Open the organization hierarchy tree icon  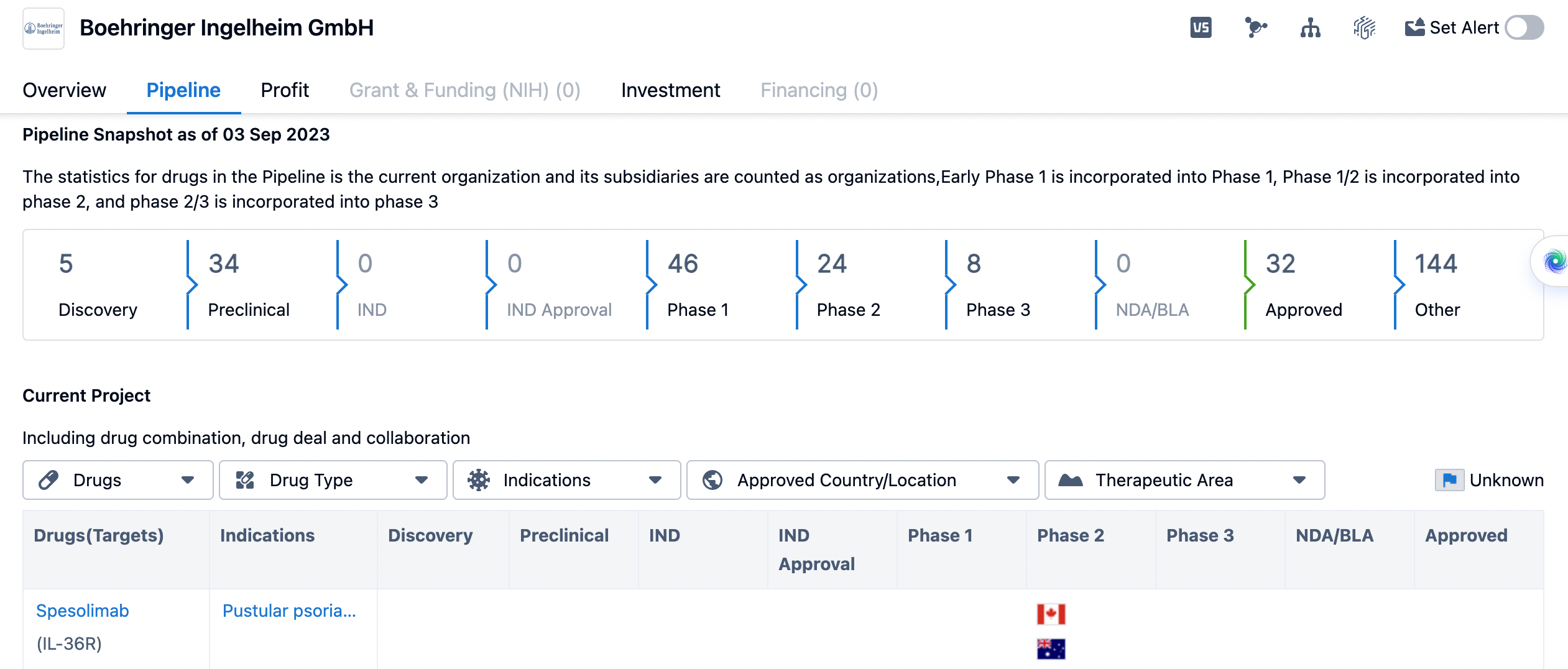point(1310,28)
